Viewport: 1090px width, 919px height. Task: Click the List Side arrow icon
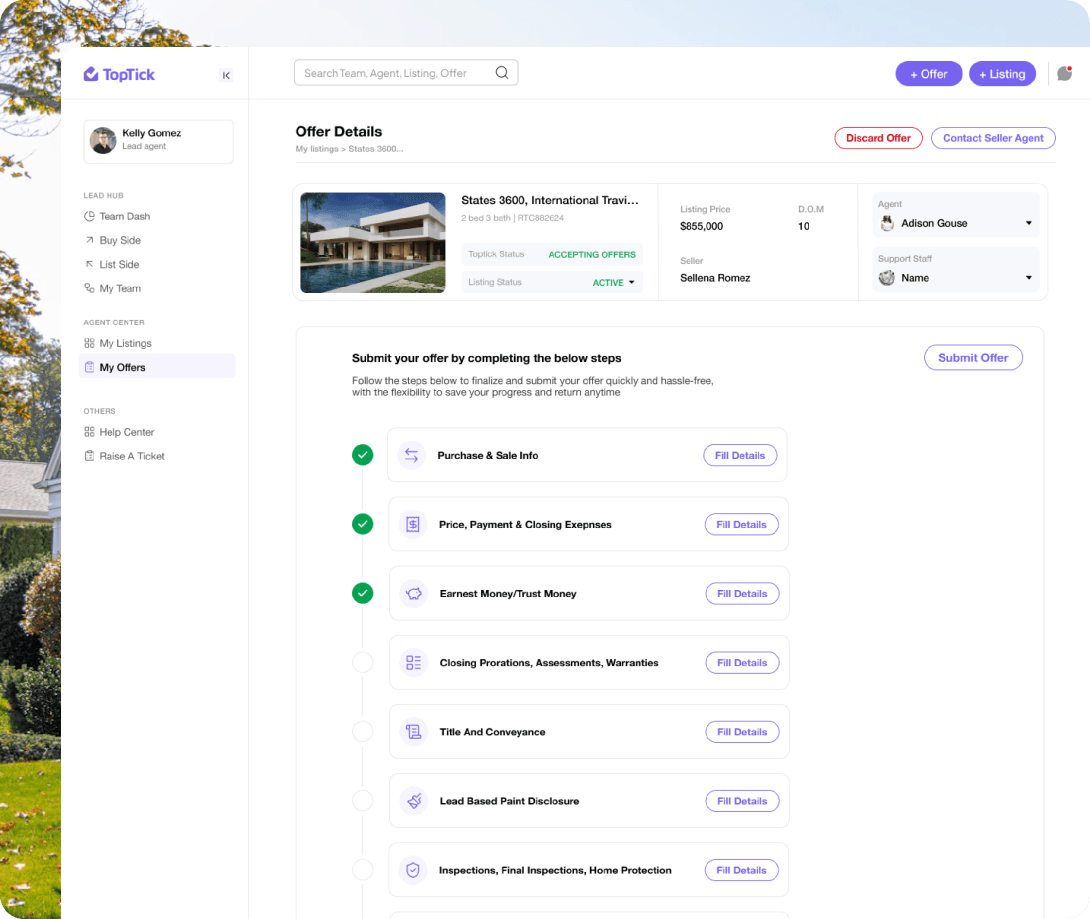[89, 264]
